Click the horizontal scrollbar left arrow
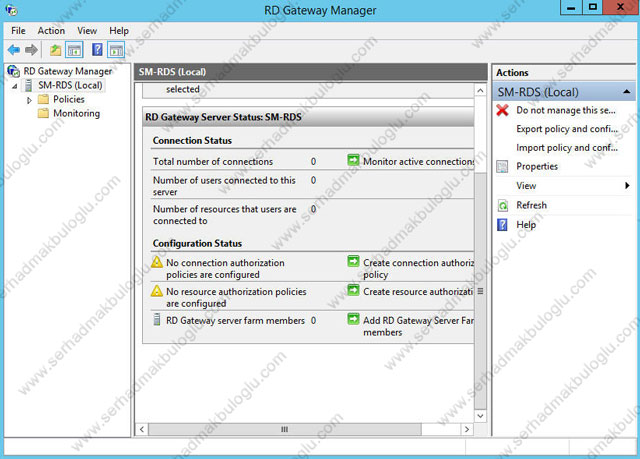This screenshot has width=640, height=459. pos(142,429)
